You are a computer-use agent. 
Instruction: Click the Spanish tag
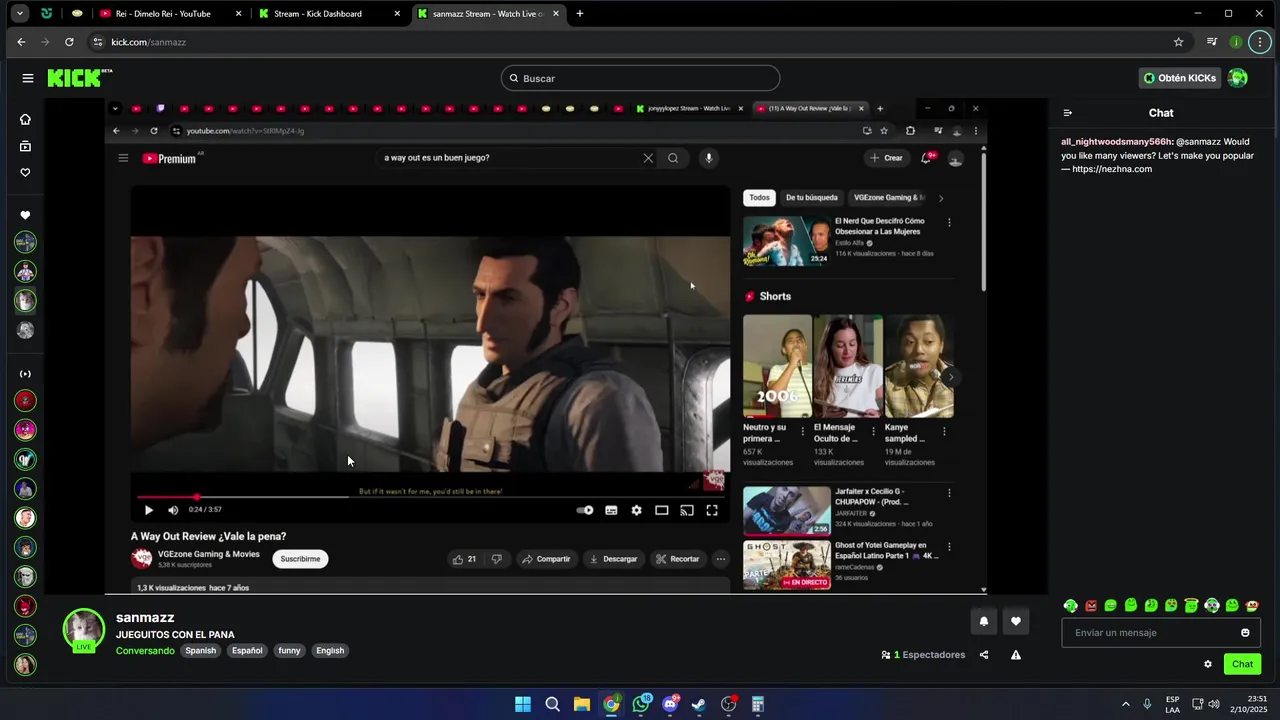tap(200, 651)
